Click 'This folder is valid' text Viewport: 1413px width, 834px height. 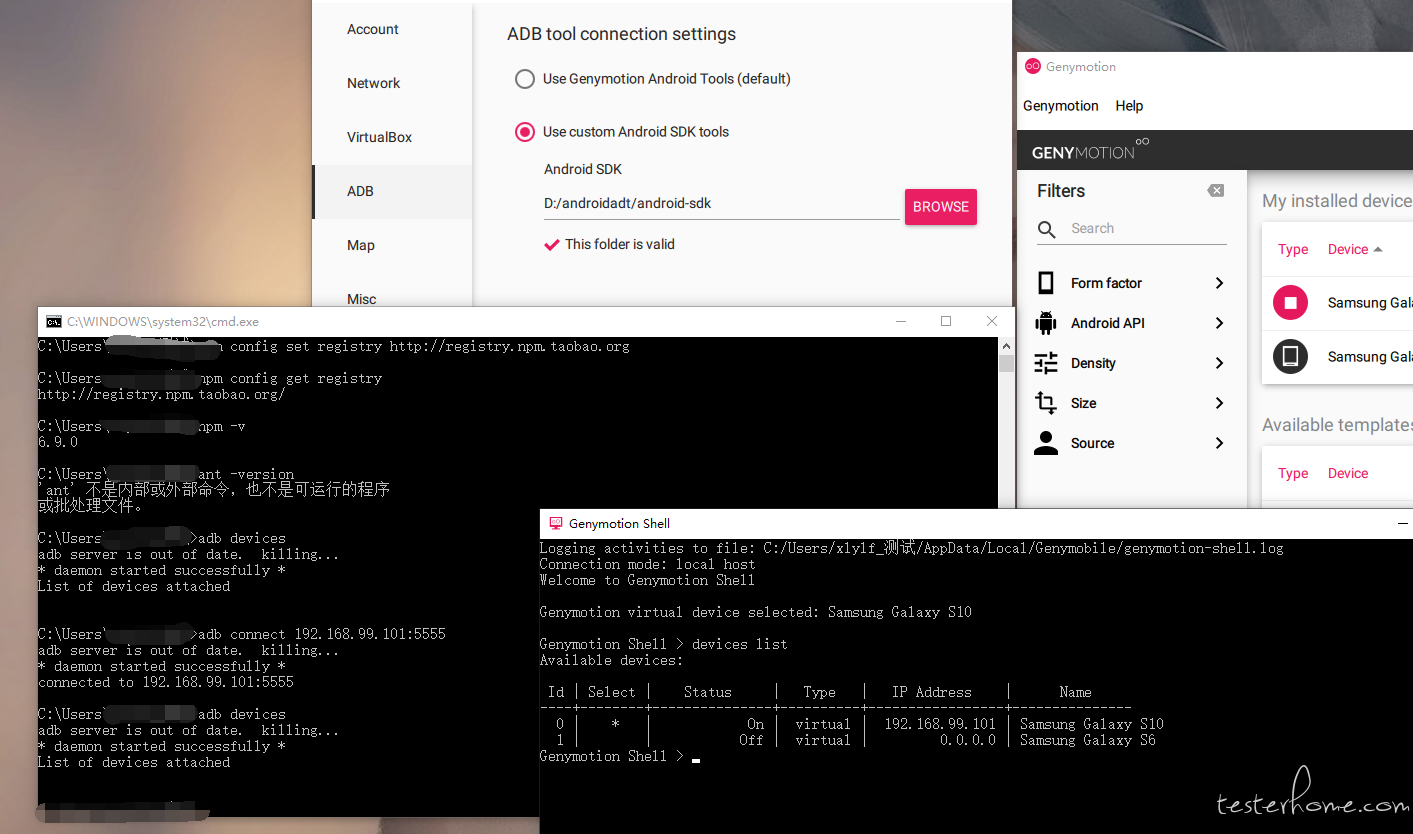point(620,244)
